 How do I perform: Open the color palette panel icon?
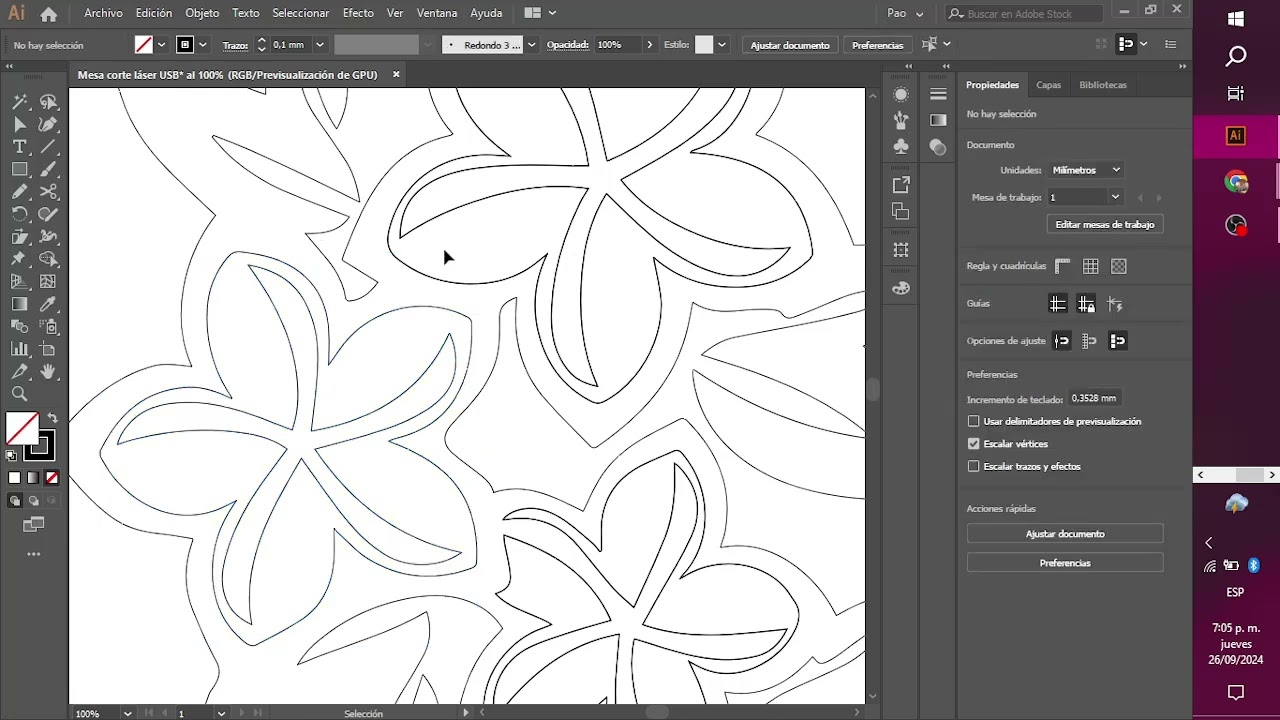pos(901,288)
